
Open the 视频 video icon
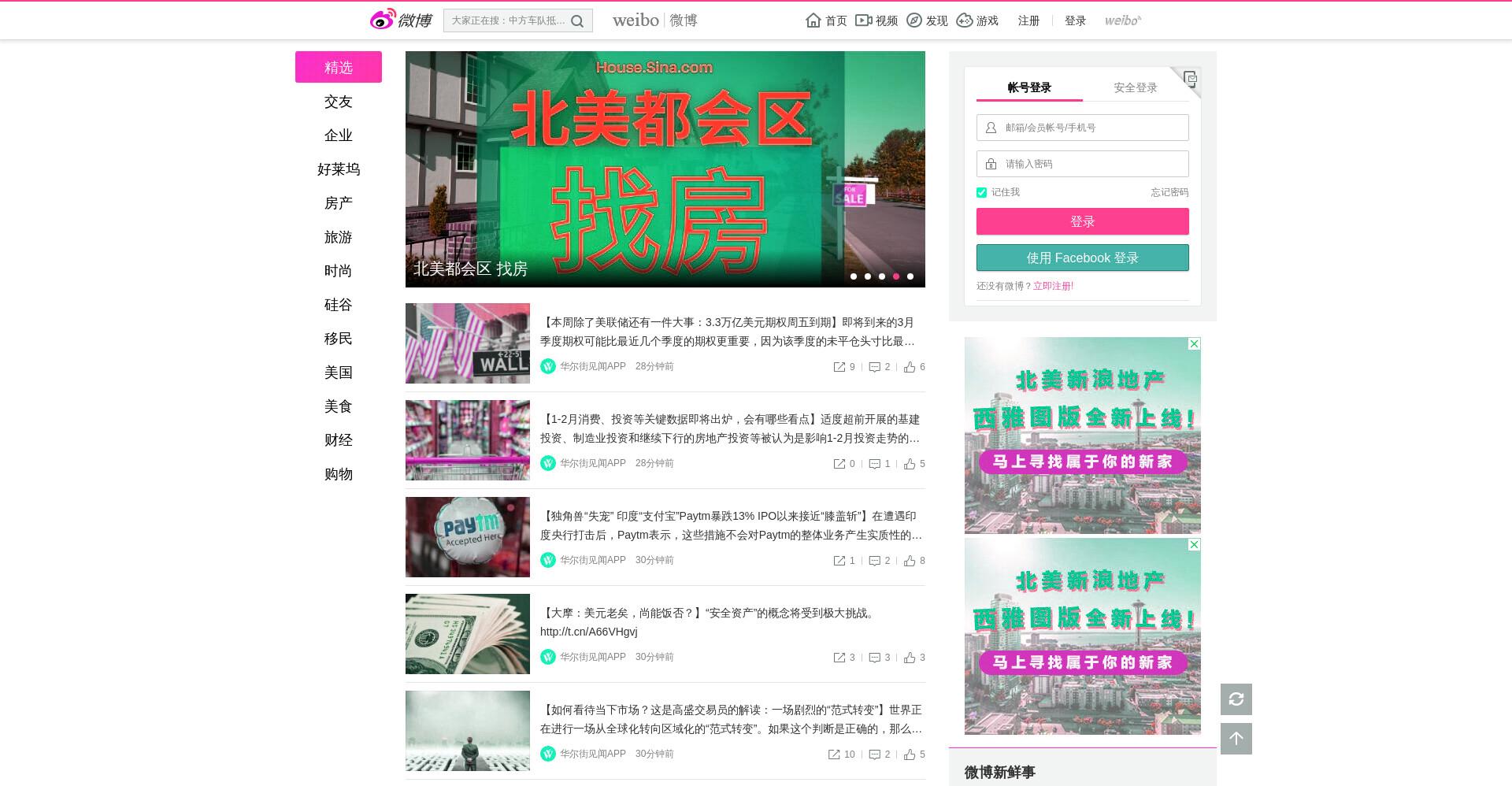863,20
